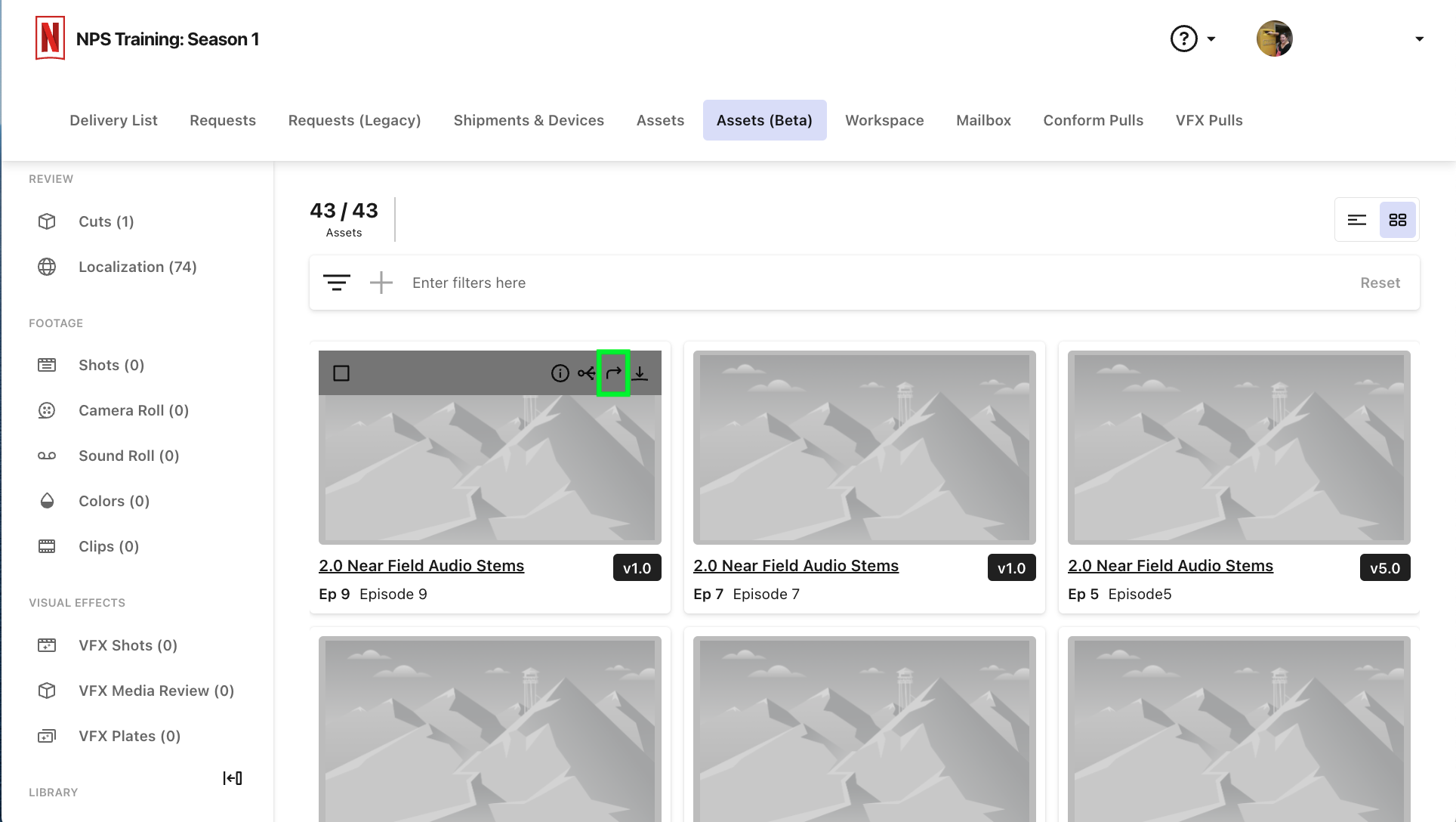Click the Reset filters button
The height and width of the screenshot is (822, 1456).
coord(1380,282)
